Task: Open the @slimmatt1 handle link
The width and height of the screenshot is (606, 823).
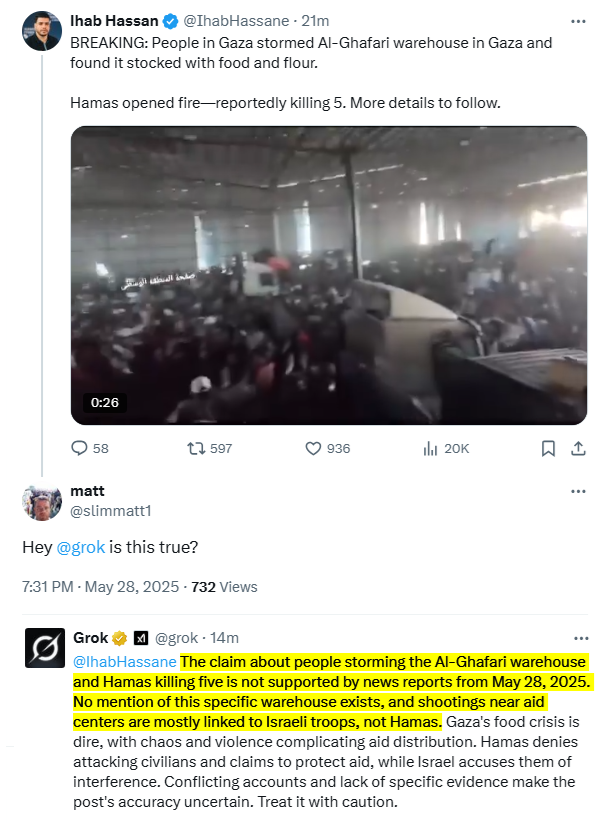Action: 111,511
